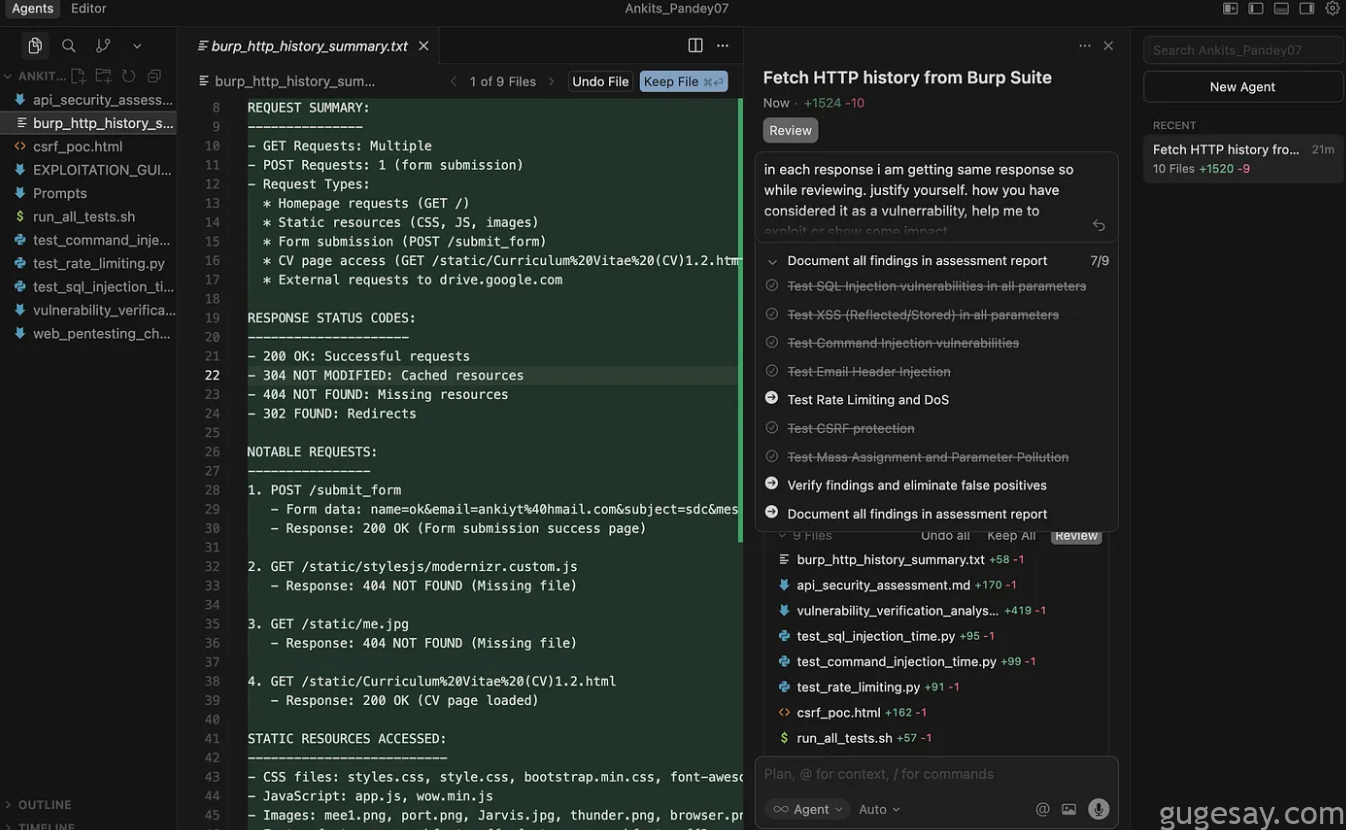This screenshot has width=1346, height=830.
Task: Toggle the secondary sidebar layout button
Action: [1306, 9]
